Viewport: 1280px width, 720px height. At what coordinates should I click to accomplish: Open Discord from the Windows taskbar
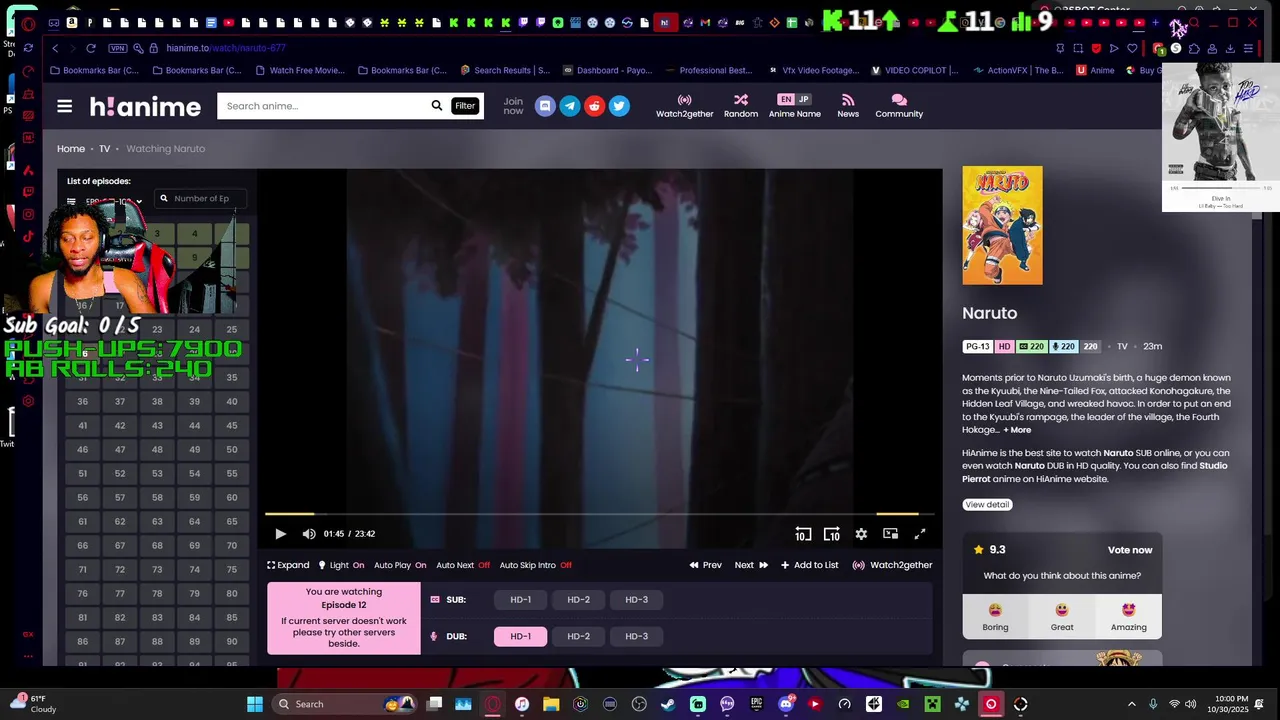point(786,704)
